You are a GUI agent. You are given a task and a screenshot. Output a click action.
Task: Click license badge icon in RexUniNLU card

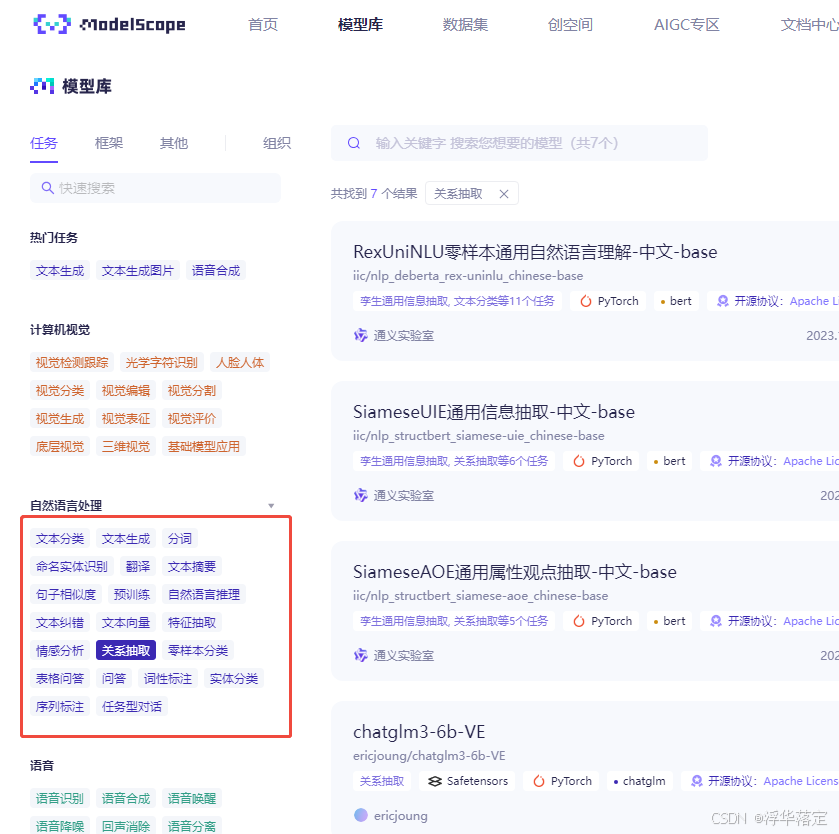coord(722,301)
